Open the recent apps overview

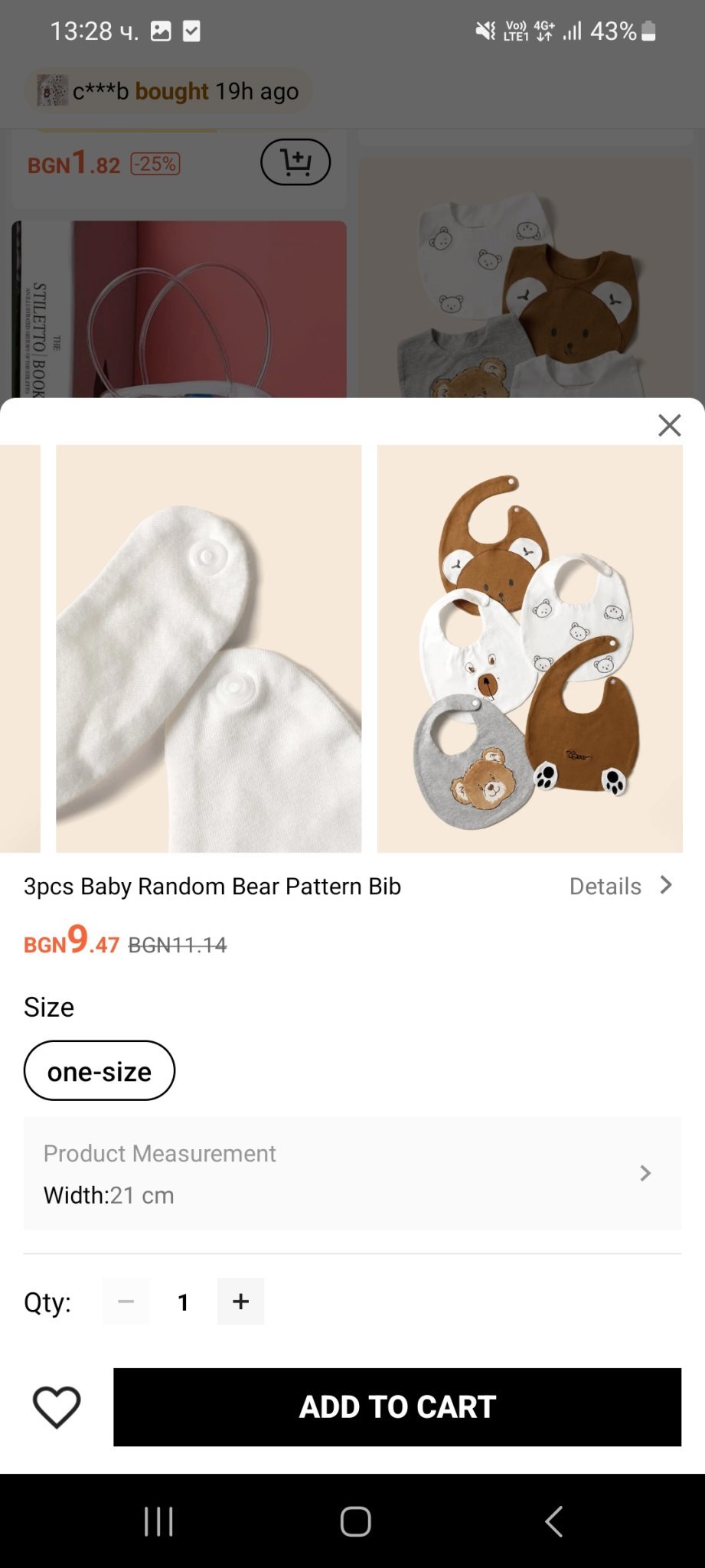158,1521
